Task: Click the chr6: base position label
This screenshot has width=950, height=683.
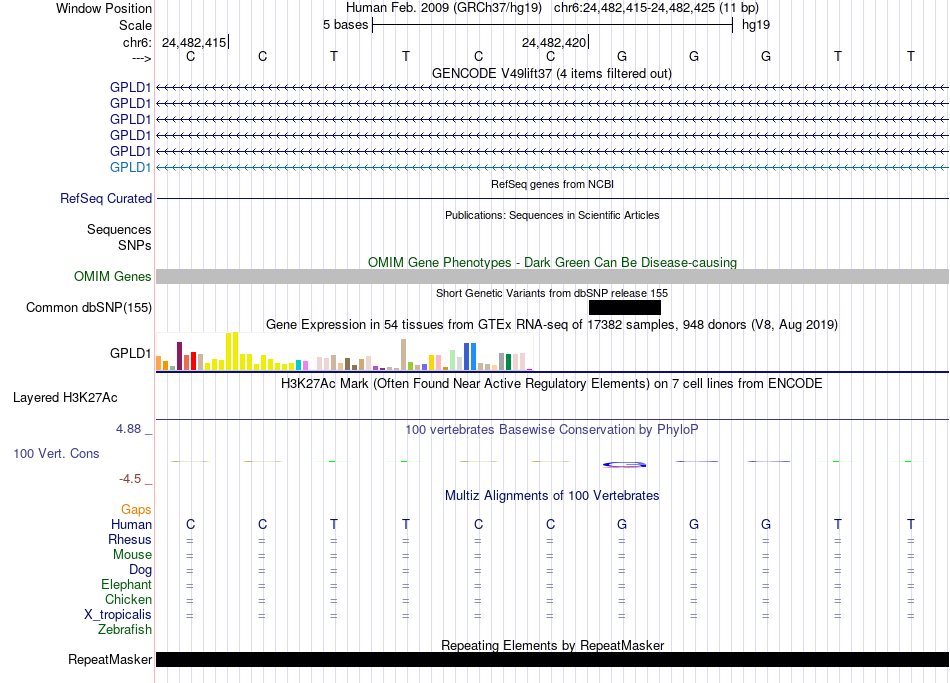Action: pos(137,42)
